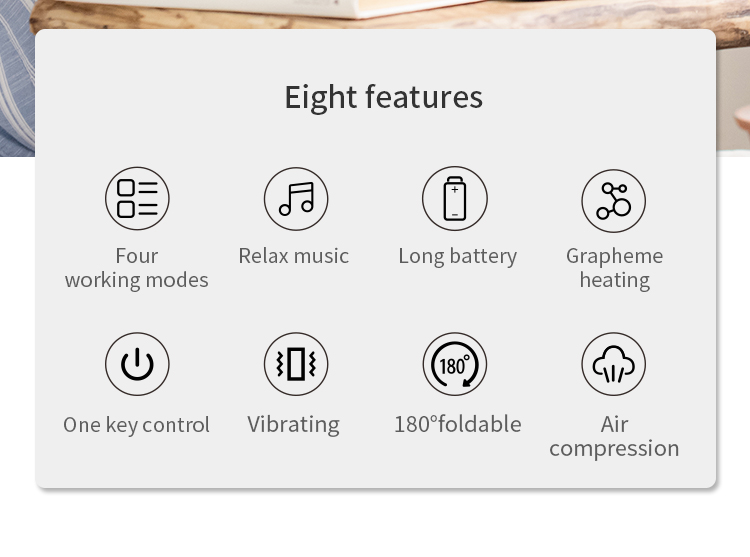Tap the air compression cloud icon

tap(613, 364)
